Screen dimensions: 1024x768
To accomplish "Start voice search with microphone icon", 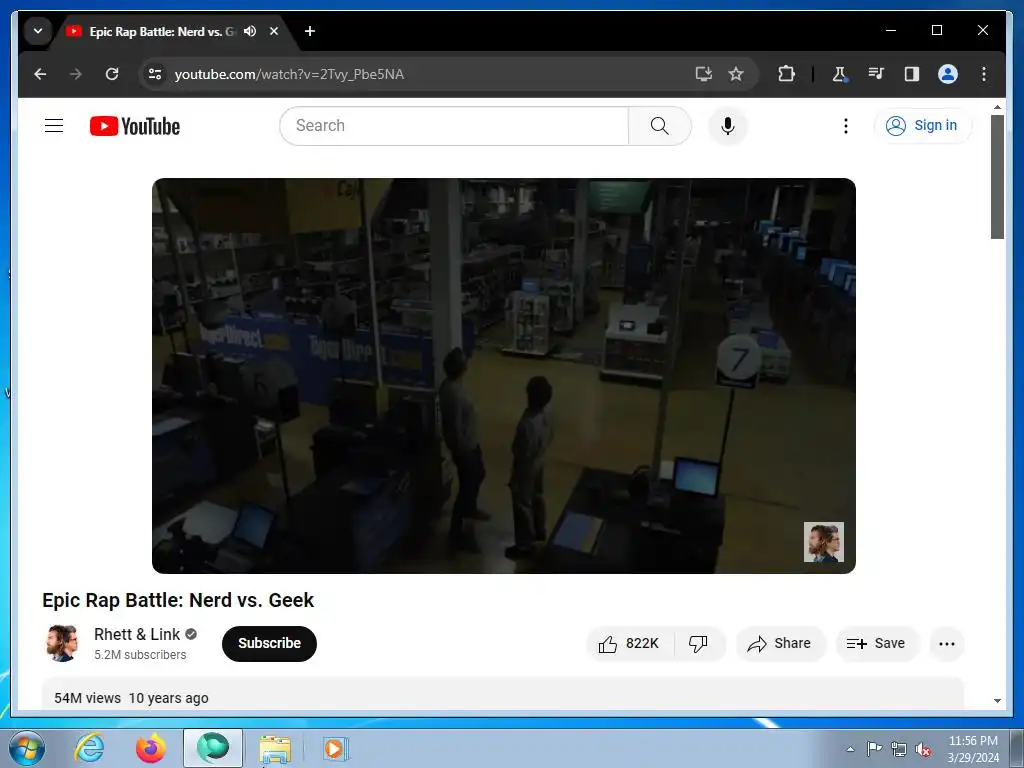I will coord(728,126).
